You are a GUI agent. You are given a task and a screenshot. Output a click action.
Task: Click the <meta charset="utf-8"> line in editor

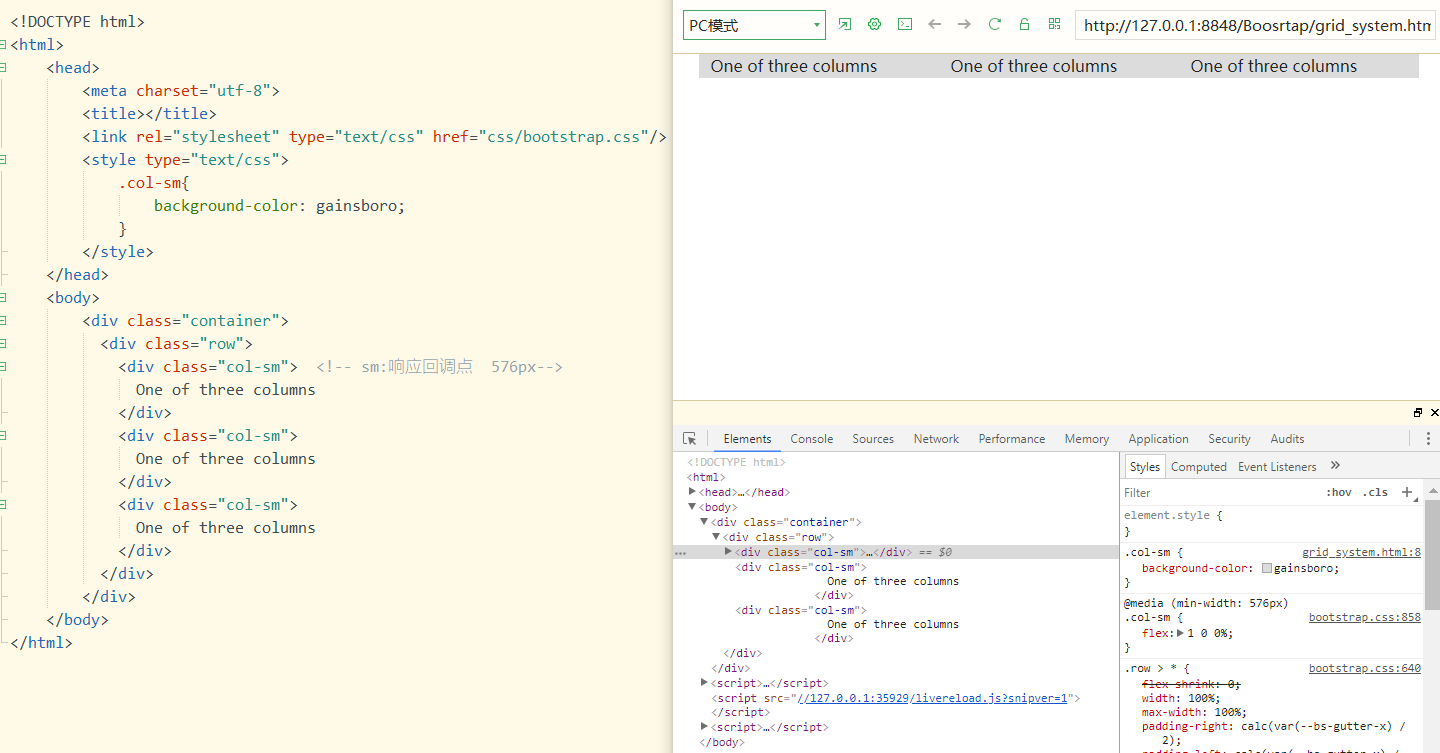tap(181, 91)
